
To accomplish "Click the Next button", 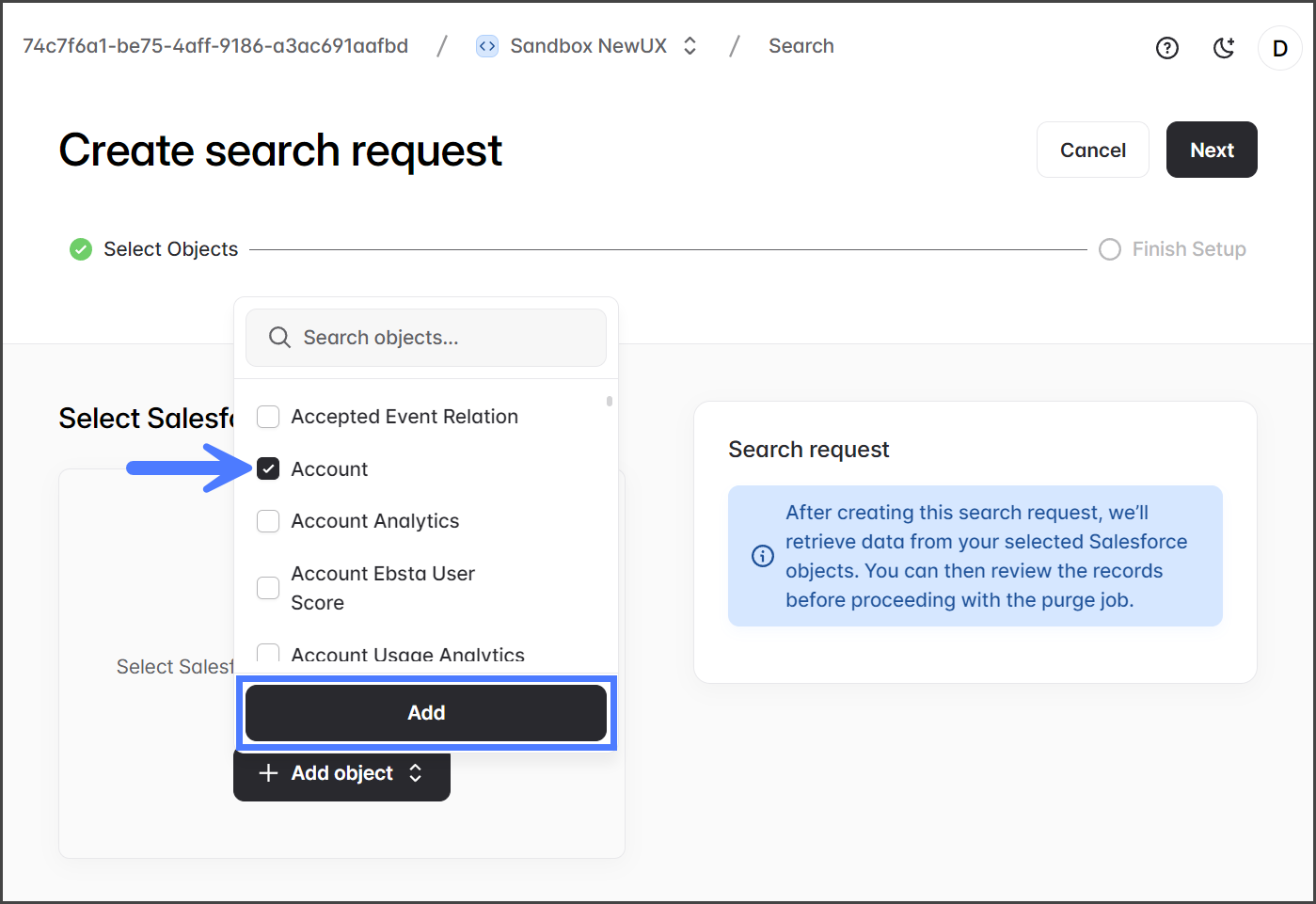I will click(x=1211, y=150).
